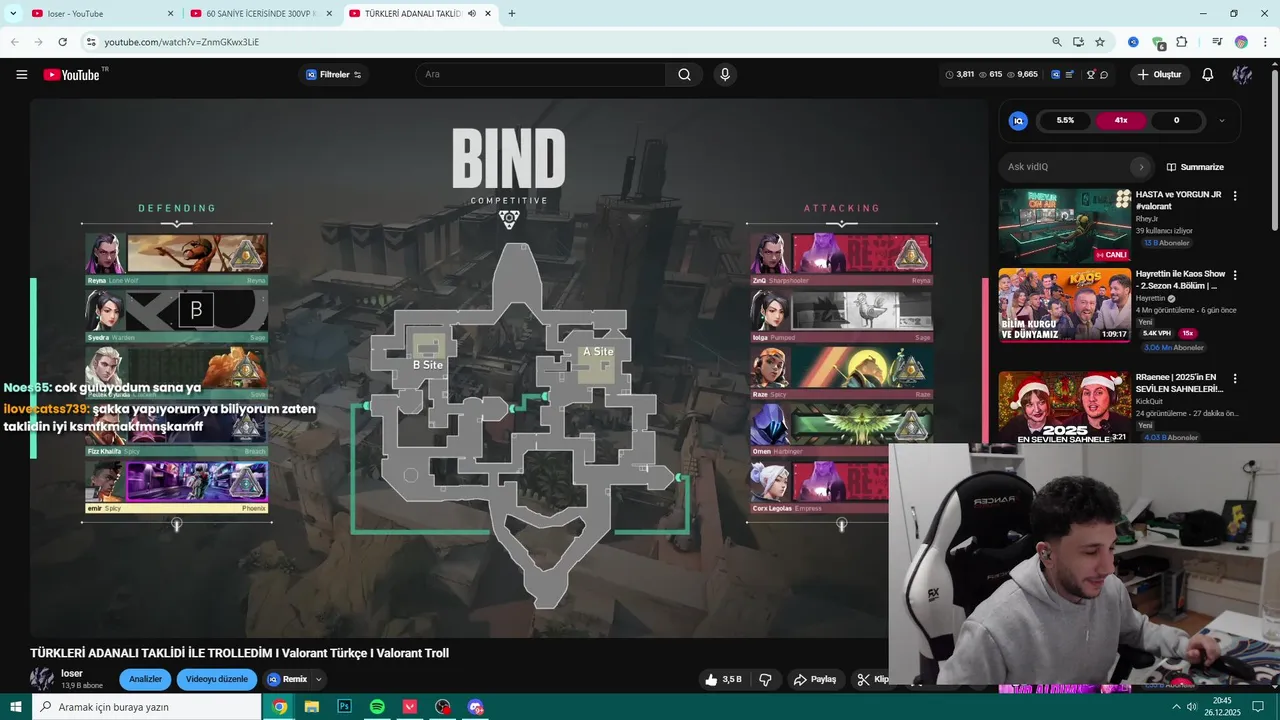The height and width of the screenshot is (720, 1280).
Task: Expand the Remix button dropdown arrow
Action: click(x=319, y=680)
